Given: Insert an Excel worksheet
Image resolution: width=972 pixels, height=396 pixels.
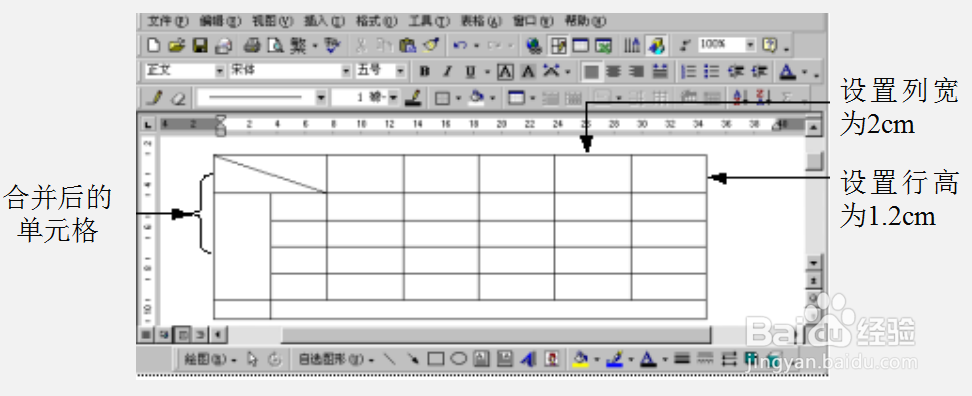Looking at the screenshot, I should coord(603,45).
